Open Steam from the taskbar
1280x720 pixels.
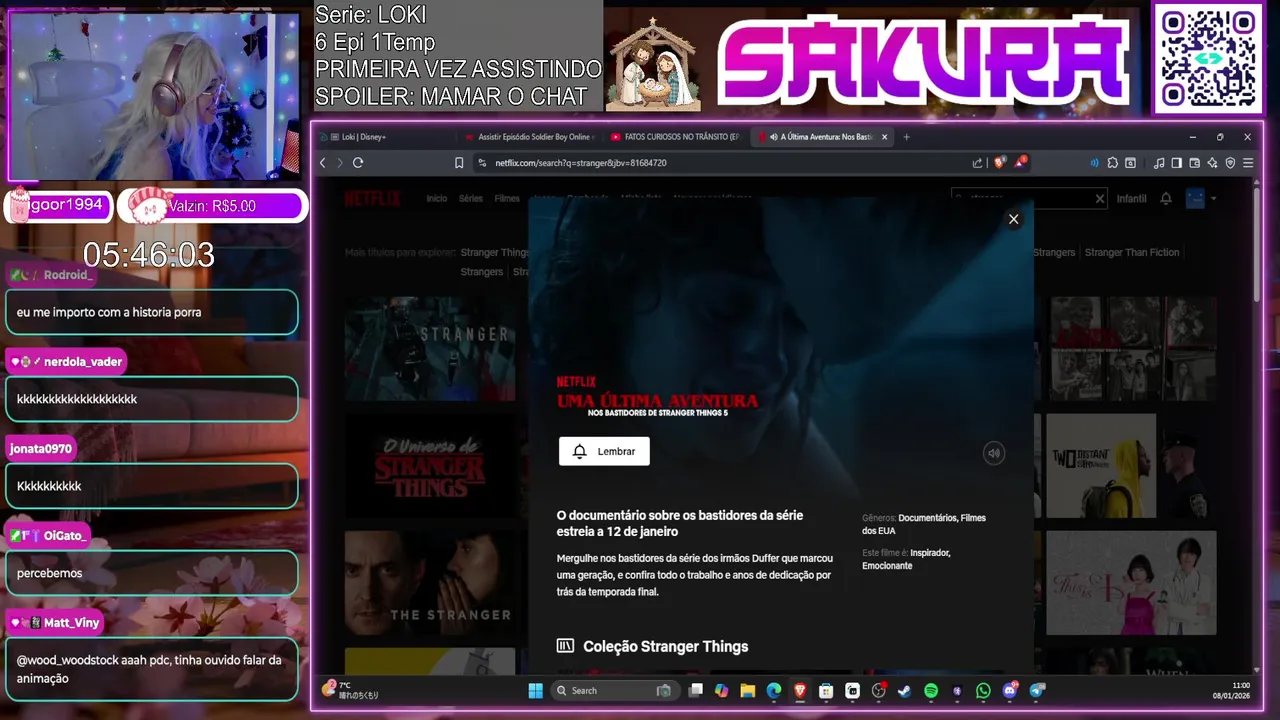(x=904, y=690)
